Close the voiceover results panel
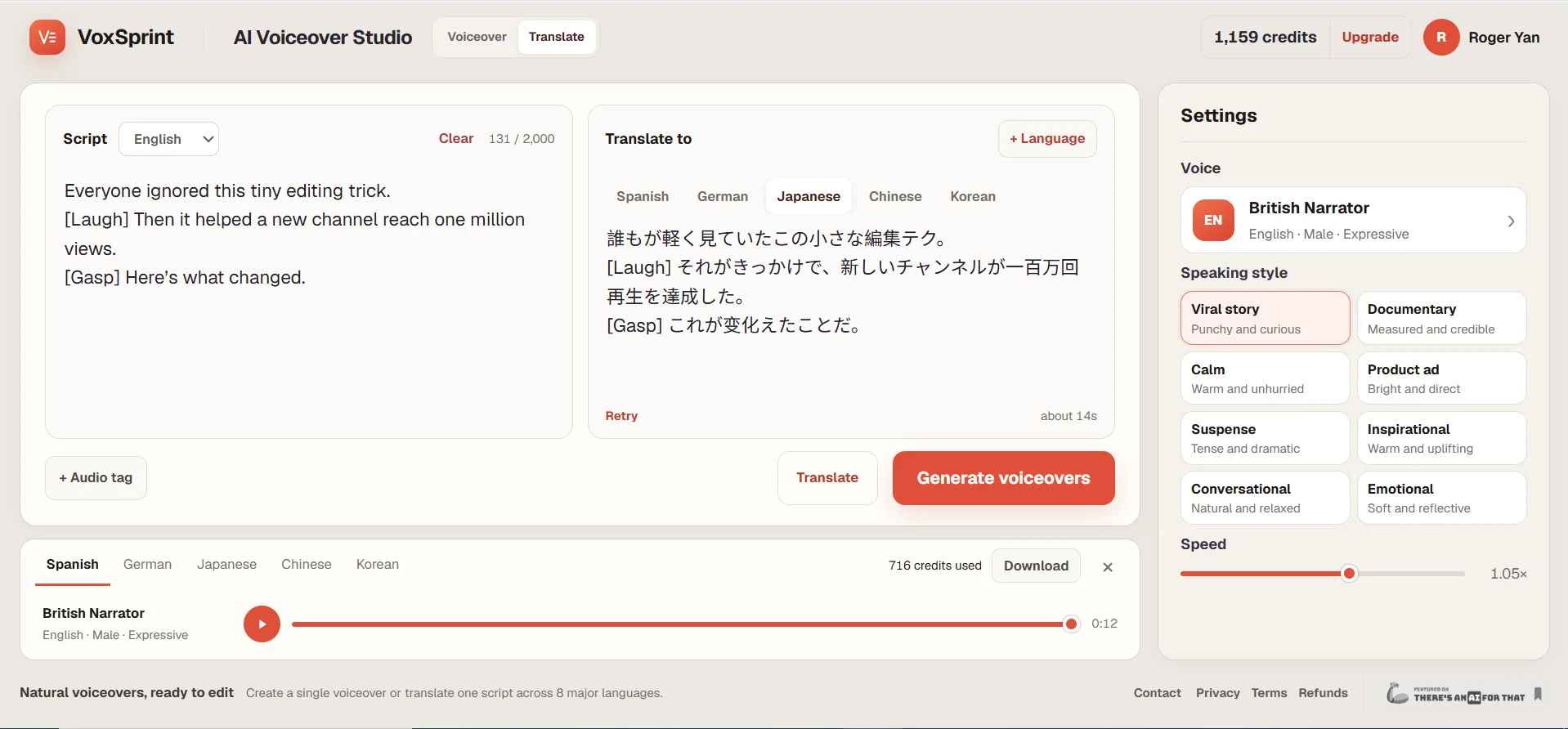This screenshot has height=729, width=1568. [1108, 566]
